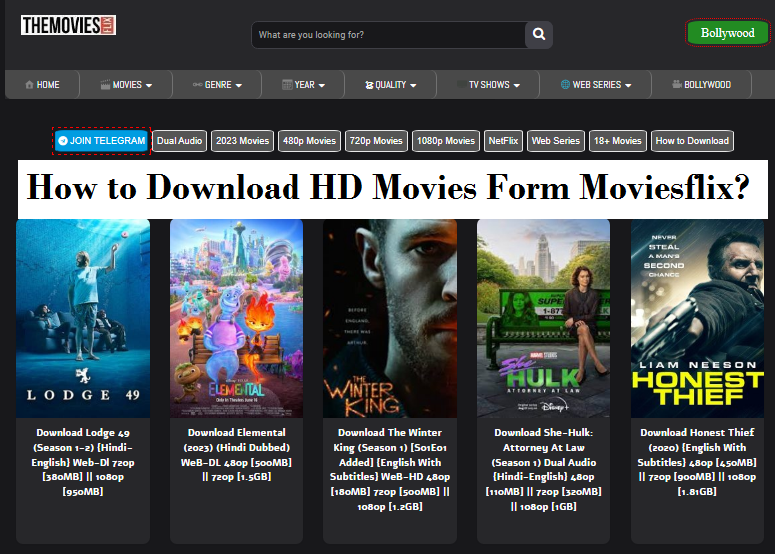Select the NetFlix tag
Image resolution: width=775 pixels, height=554 pixels.
click(503, 141)
